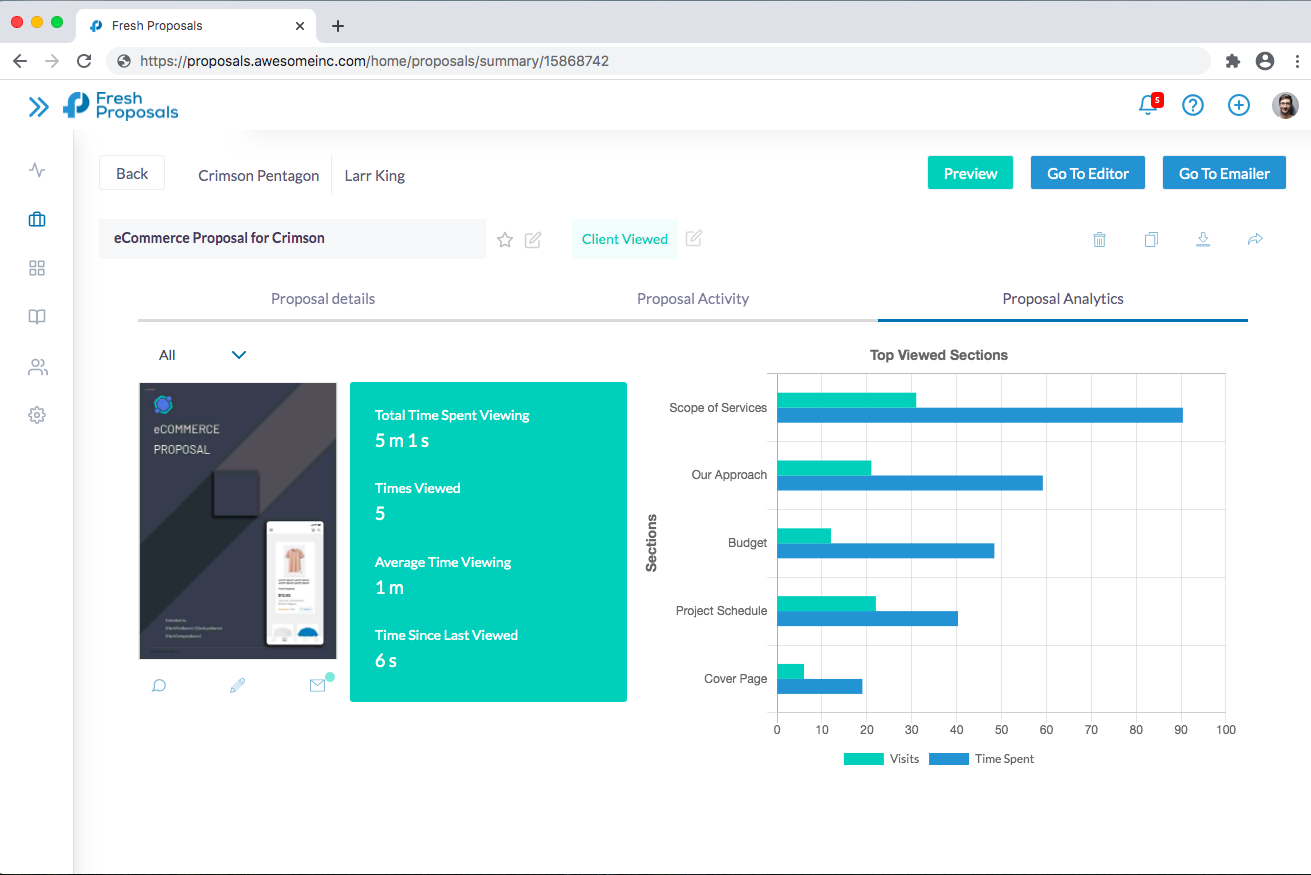This screenshot has height=875, width=1311.
Task: Click the notification bell icon
Action: 1148,105
